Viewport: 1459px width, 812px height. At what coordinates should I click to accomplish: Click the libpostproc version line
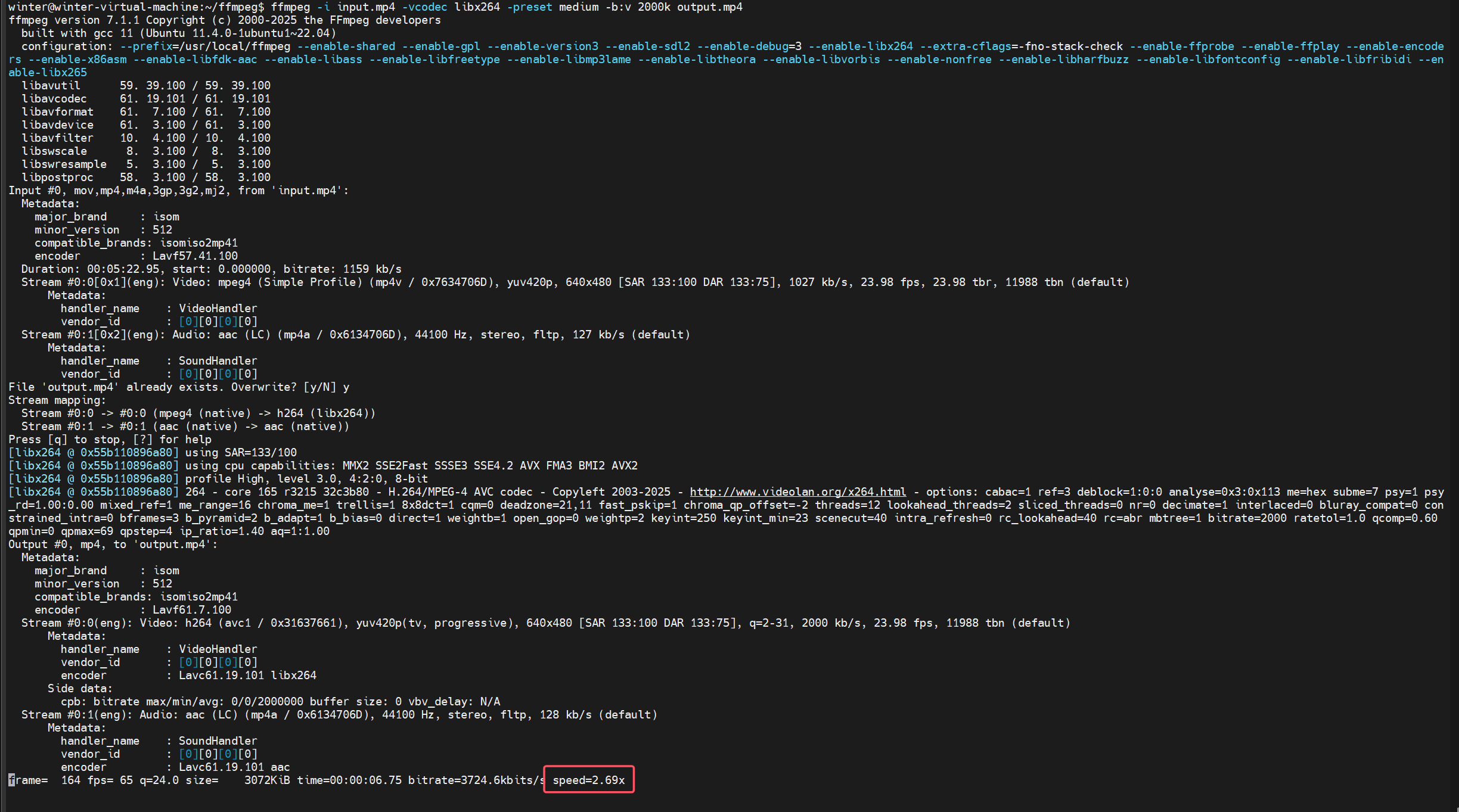[146, 178]
